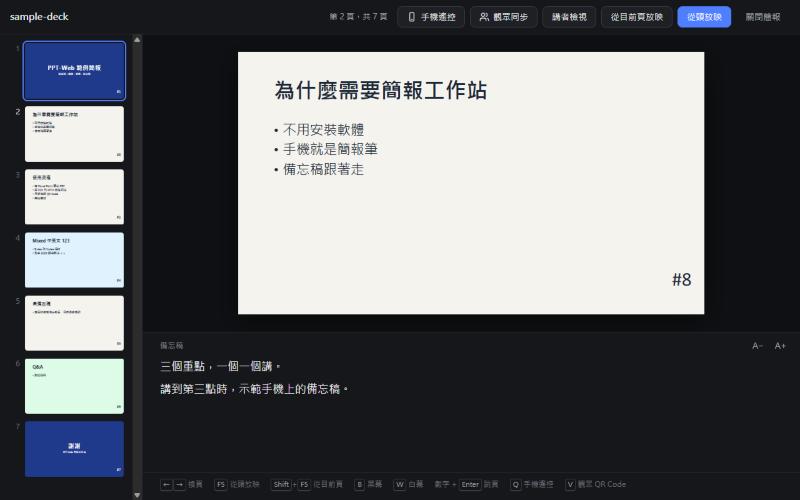Click notes line 三個重點，一個一個講
The width and height of the screenshot is (800, 500).
pos(220,366)
